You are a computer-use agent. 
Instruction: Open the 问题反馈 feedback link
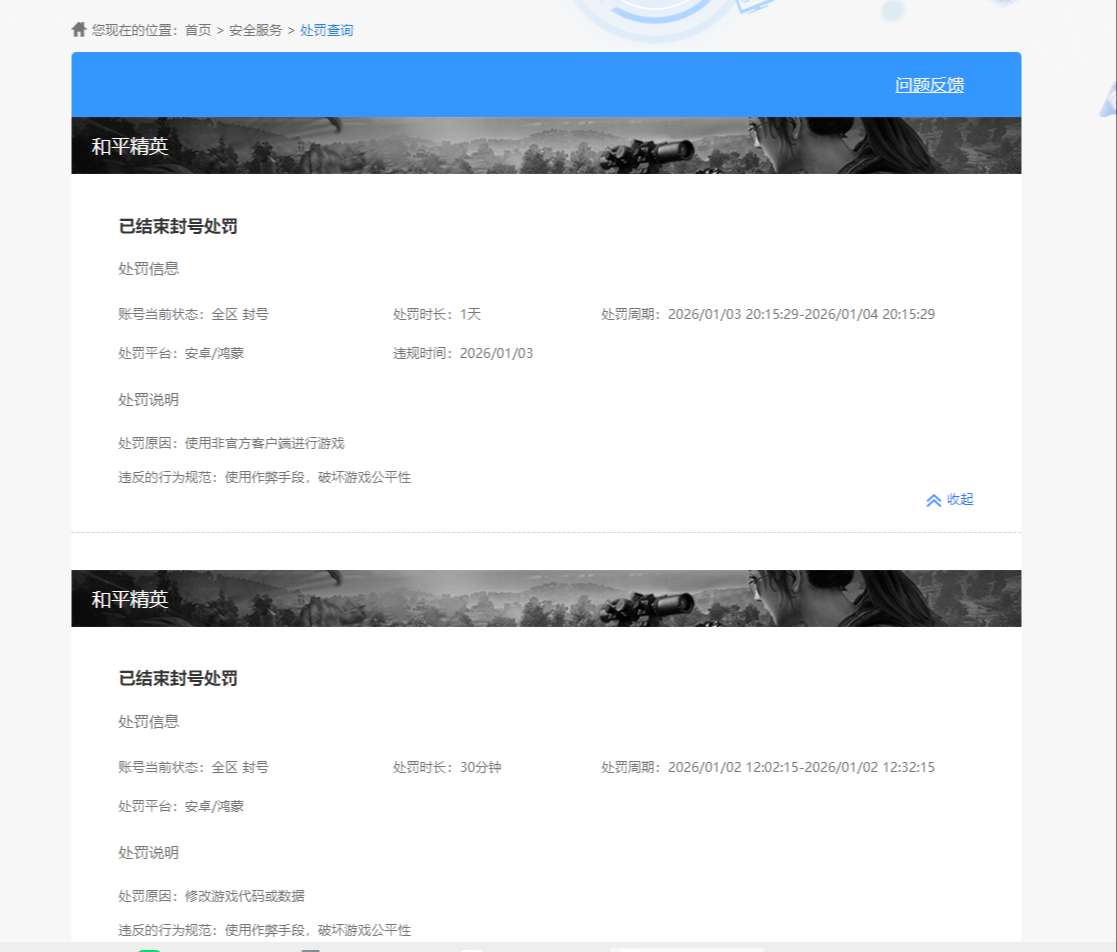coord(930,85)
